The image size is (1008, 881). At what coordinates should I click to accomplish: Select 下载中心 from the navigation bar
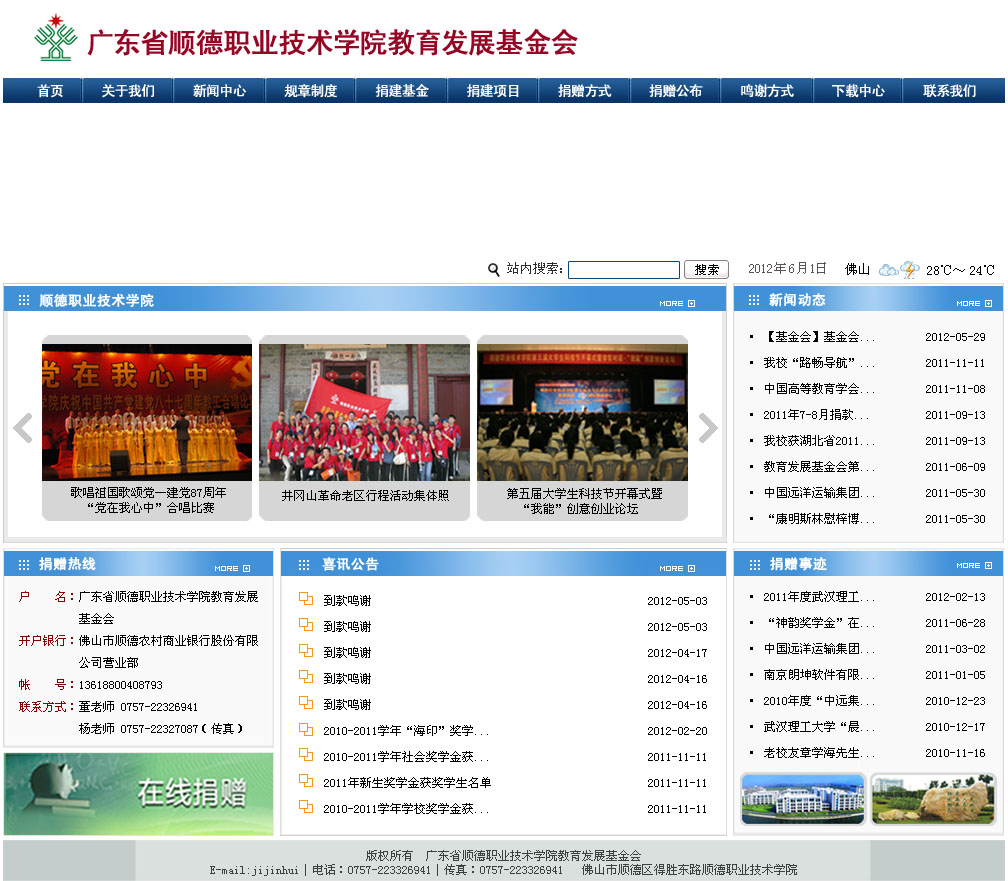857,91
